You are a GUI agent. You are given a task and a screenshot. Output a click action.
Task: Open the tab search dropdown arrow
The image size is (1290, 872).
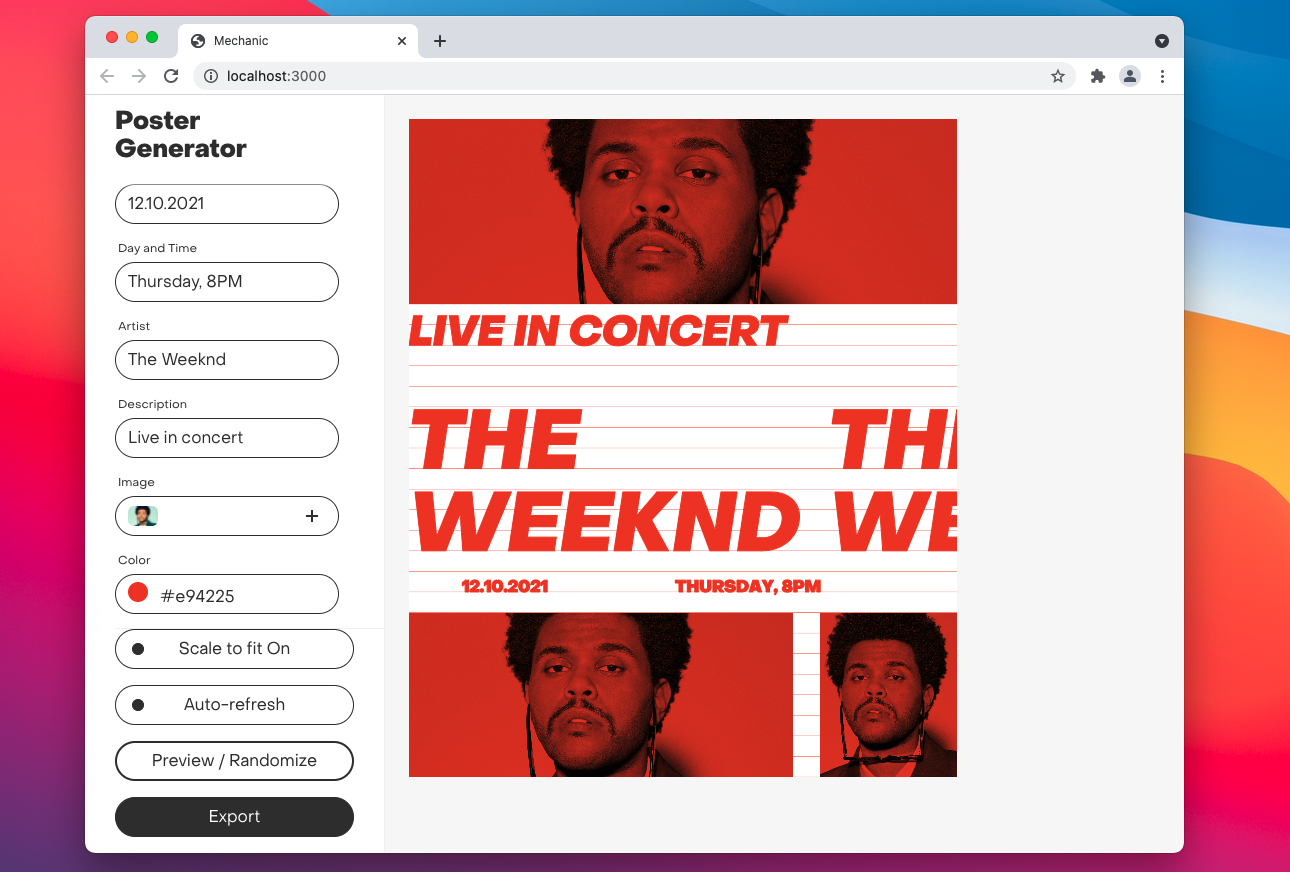click(x=1162, y=41)
